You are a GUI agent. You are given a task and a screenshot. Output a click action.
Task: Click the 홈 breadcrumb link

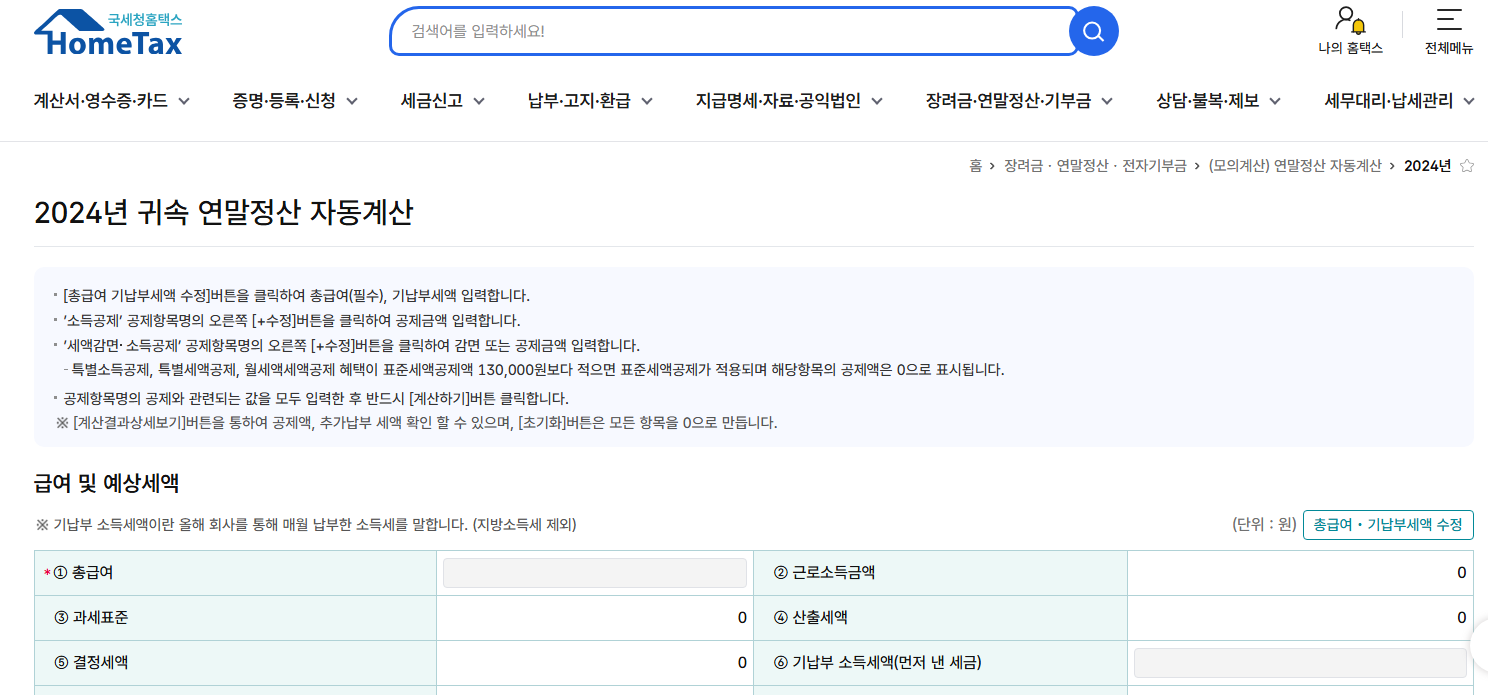pos(975,166)
